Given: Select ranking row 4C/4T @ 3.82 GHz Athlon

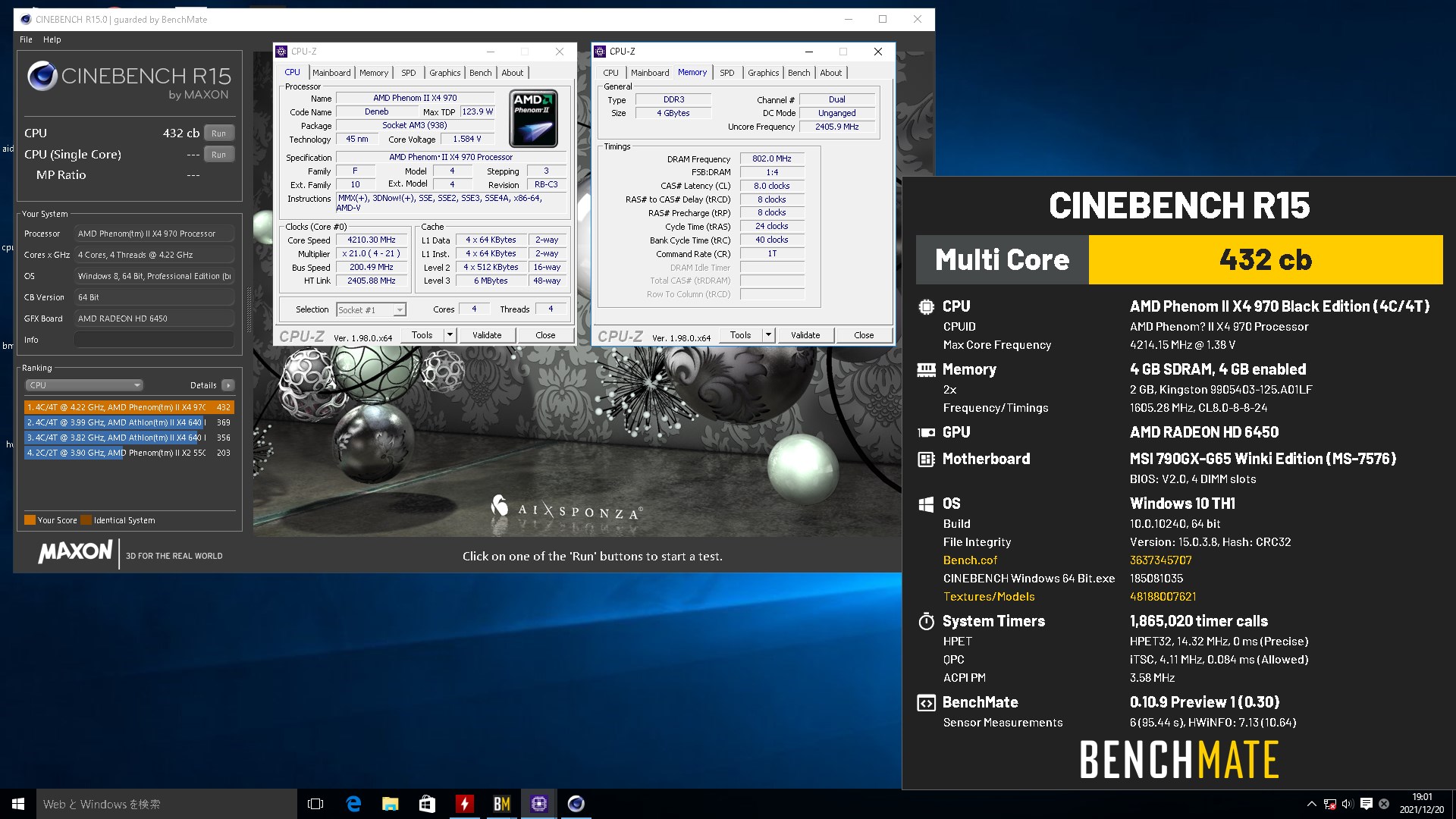Looking at the screenshot, I should click(129, 438).
